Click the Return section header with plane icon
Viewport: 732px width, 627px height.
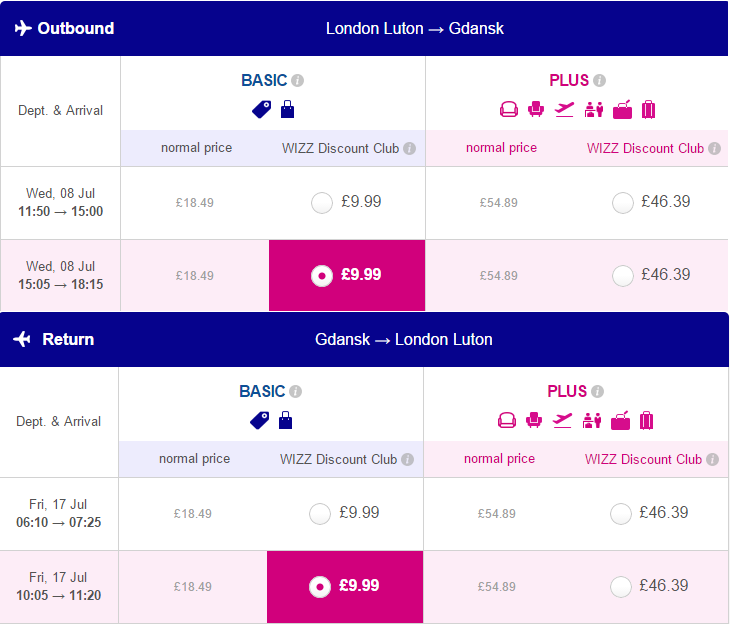click(x=364, y=339)
